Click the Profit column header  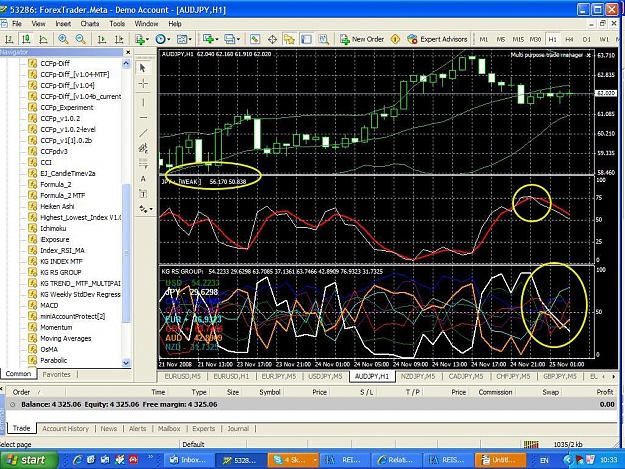[605, 392]
